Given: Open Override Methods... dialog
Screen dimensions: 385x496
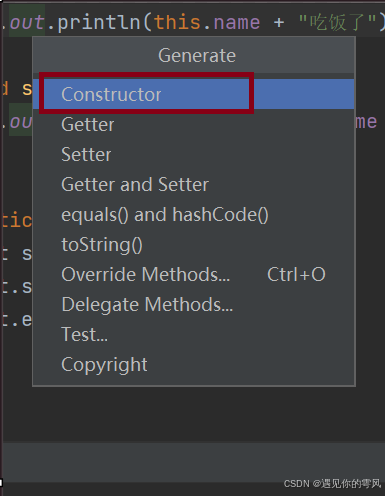Looking at the screenshot, I should tap(193, 274).
